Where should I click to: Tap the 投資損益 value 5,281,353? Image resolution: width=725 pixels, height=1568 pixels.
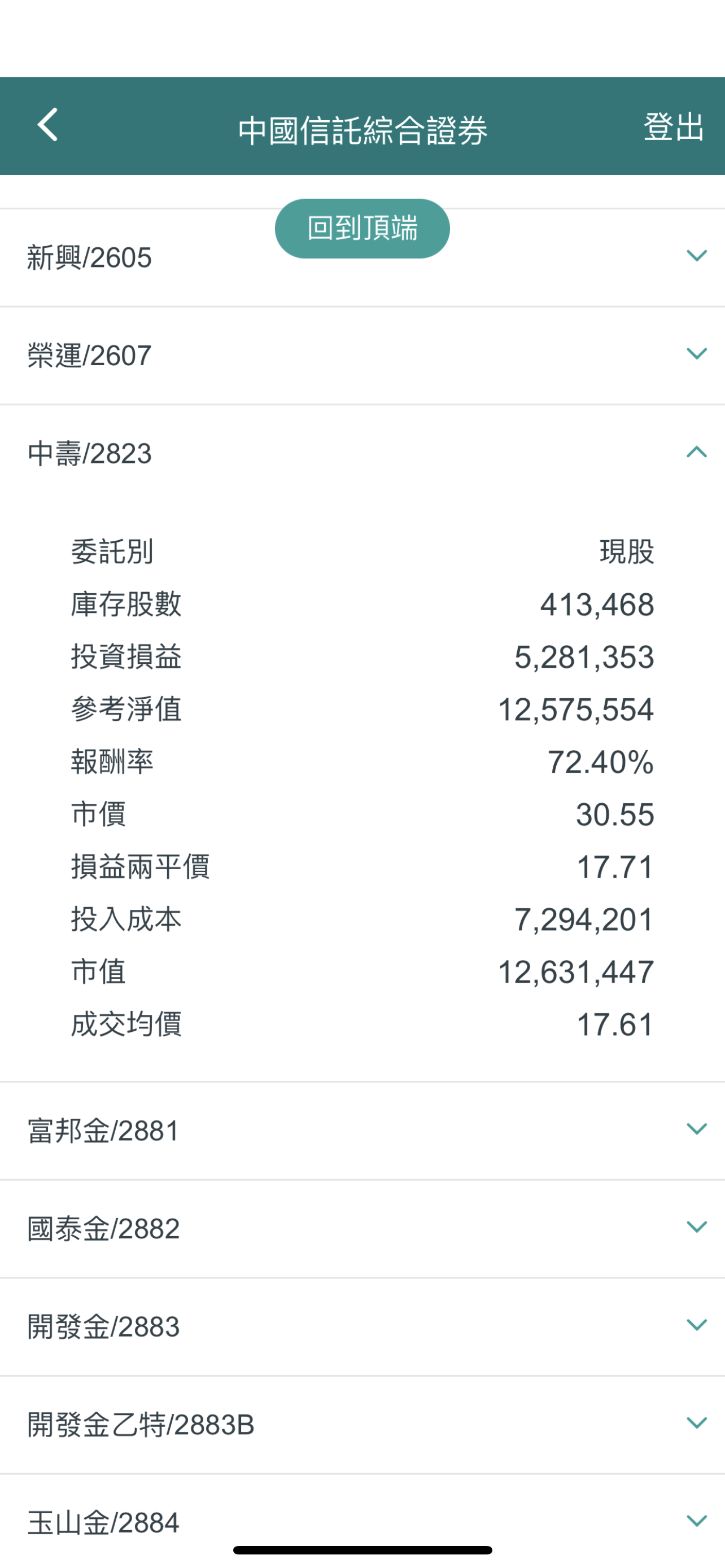(584, 658)
